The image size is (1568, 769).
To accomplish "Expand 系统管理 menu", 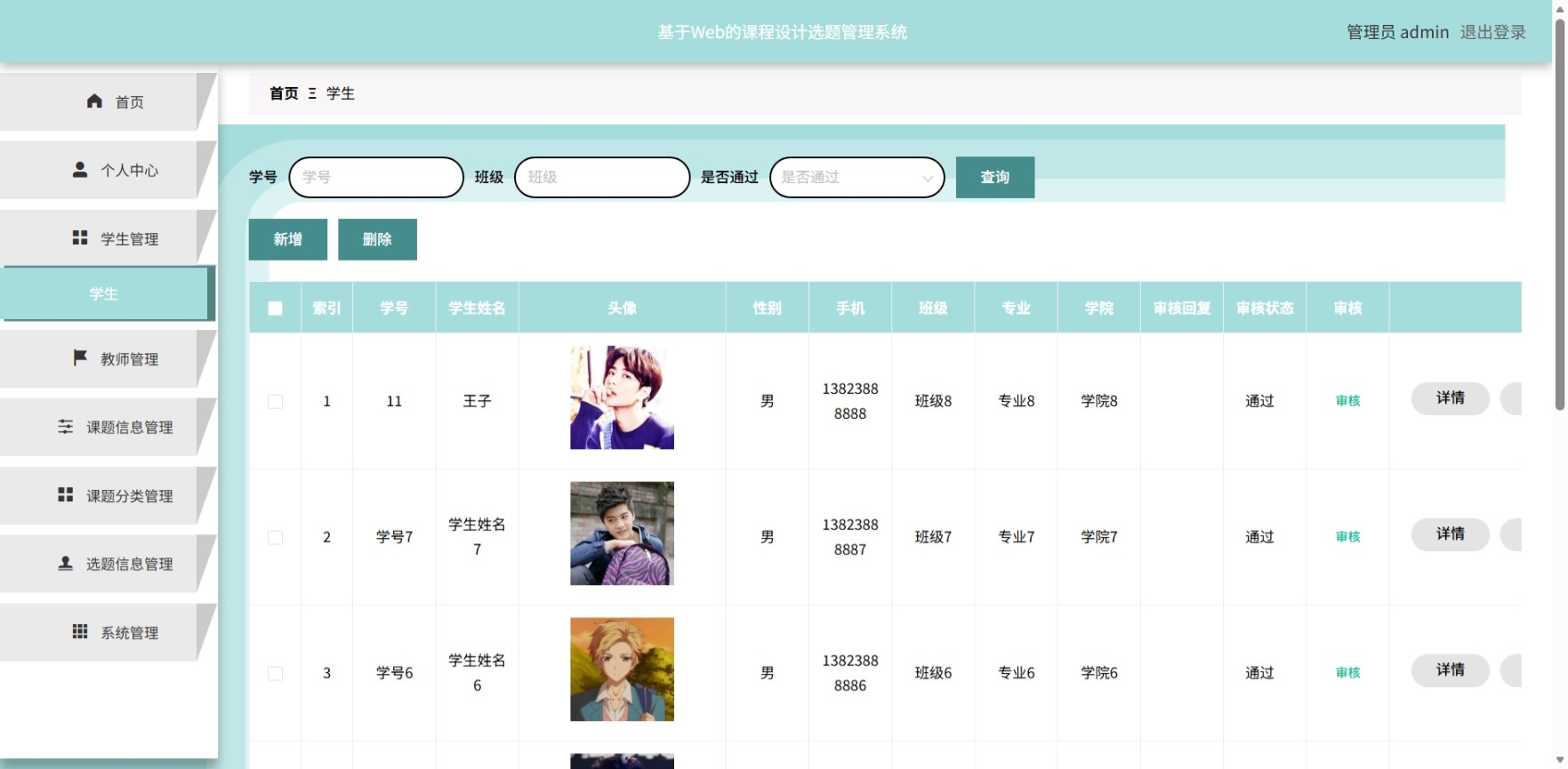I will [x=107, y=632].
